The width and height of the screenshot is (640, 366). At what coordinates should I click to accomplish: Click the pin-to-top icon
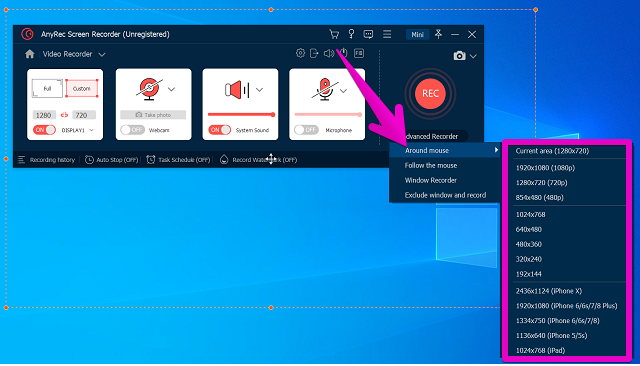438,34
